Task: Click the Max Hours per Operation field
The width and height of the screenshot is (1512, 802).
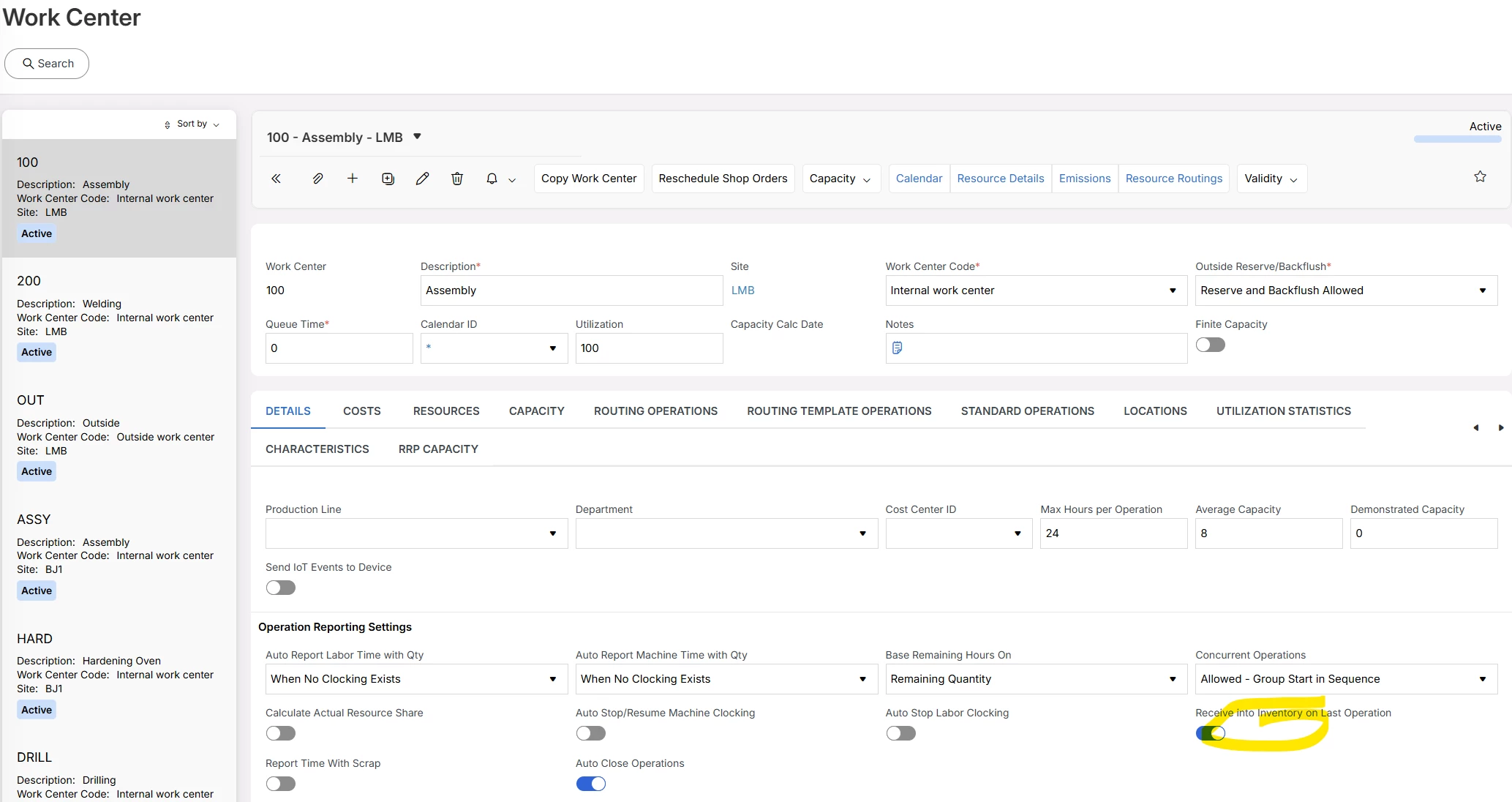Action: [x=1113, y=533]
